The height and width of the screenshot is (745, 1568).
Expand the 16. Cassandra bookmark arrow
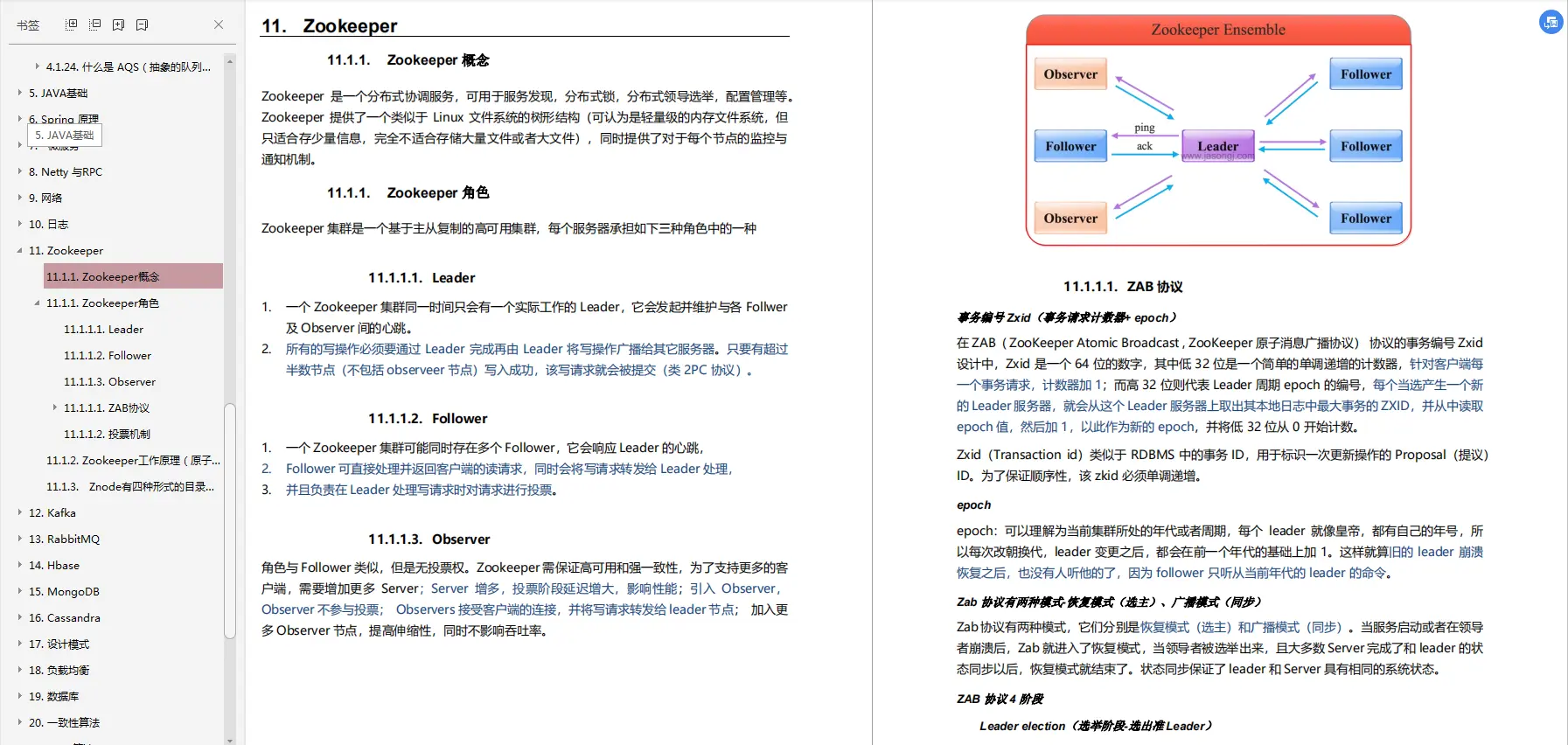[20, 616]
